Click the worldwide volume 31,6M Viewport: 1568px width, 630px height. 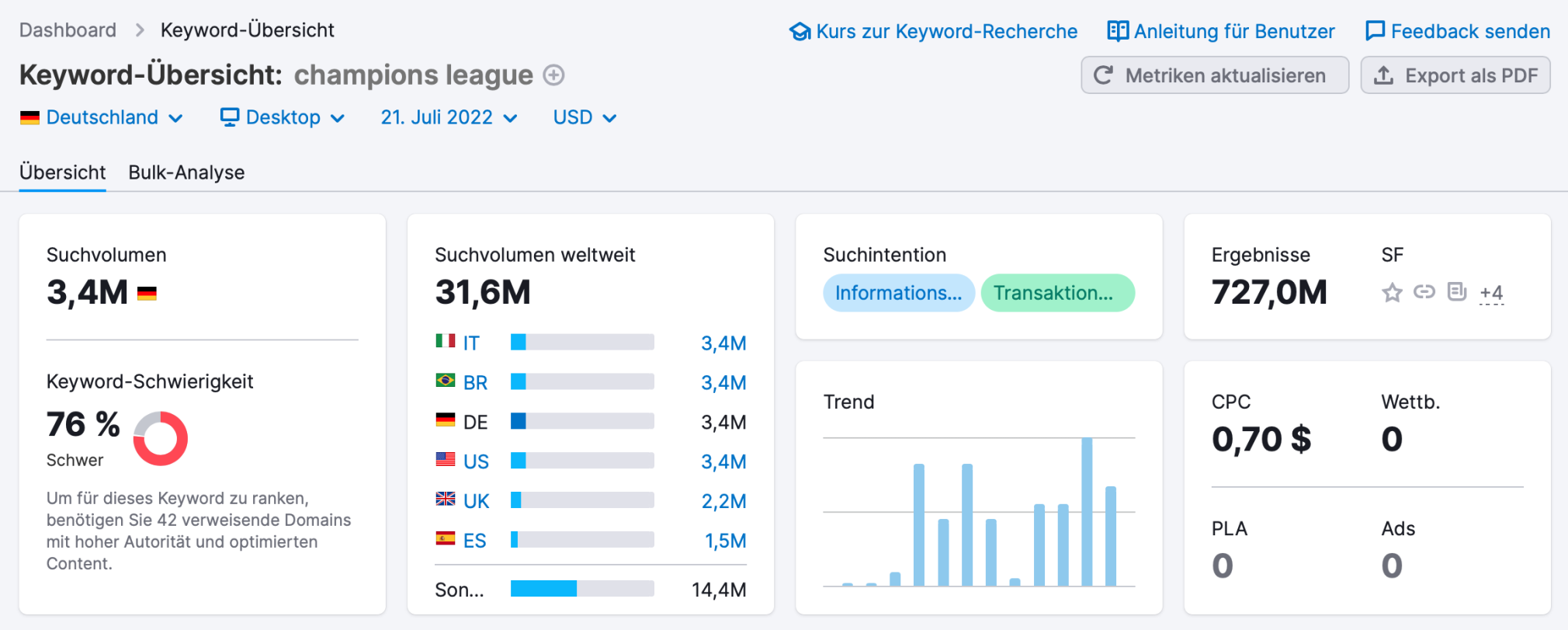tap(483, 293)
